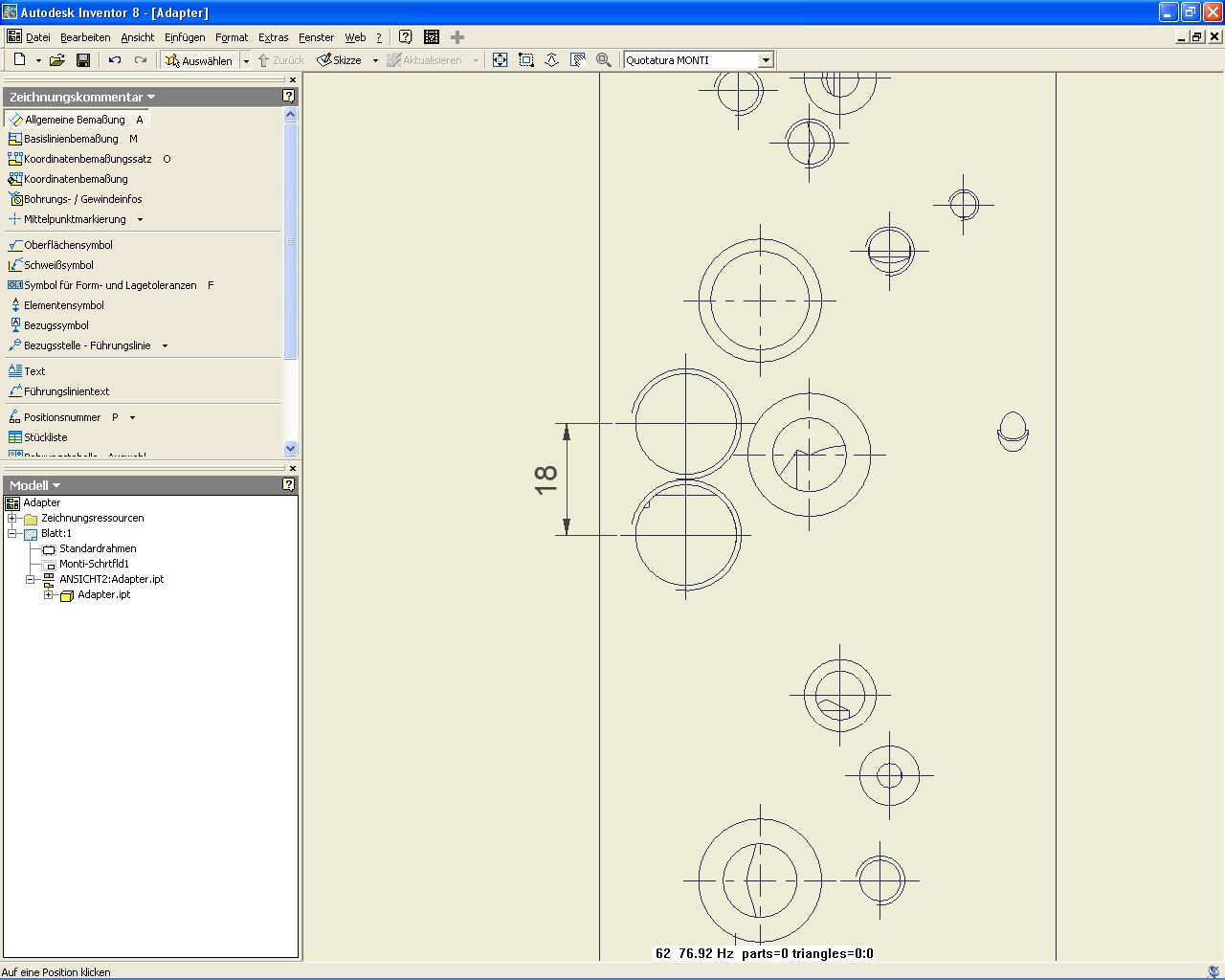Open the Einfügen menu
Viewport: 1225px width, 980px height.
coord(185,37)
